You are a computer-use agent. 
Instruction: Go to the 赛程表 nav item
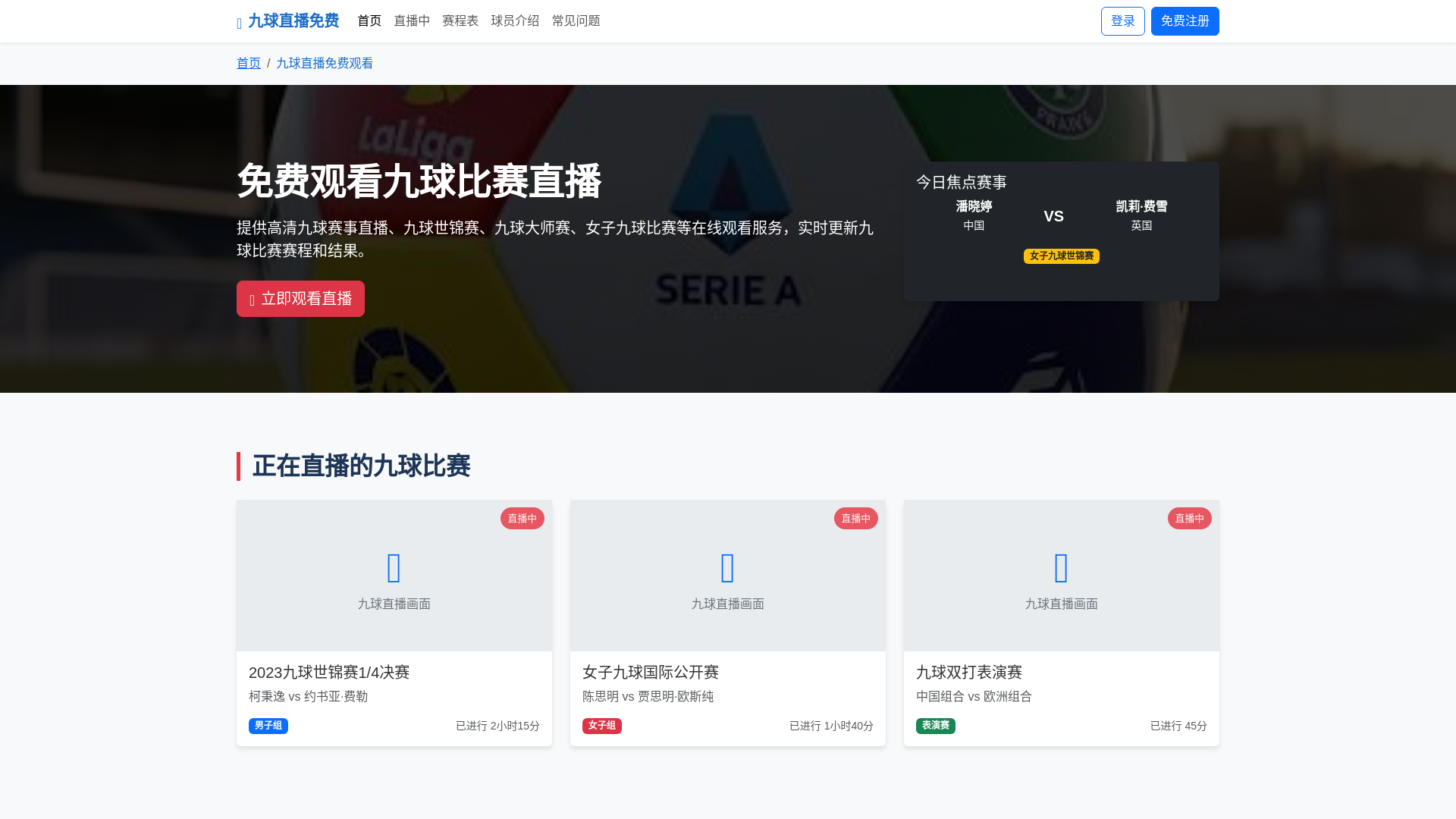460,21
